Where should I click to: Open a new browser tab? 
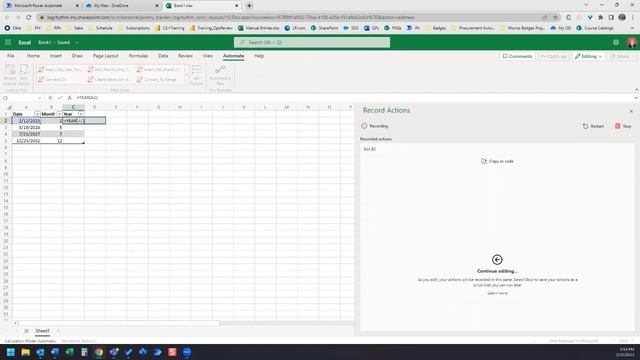tap(249, 6)
